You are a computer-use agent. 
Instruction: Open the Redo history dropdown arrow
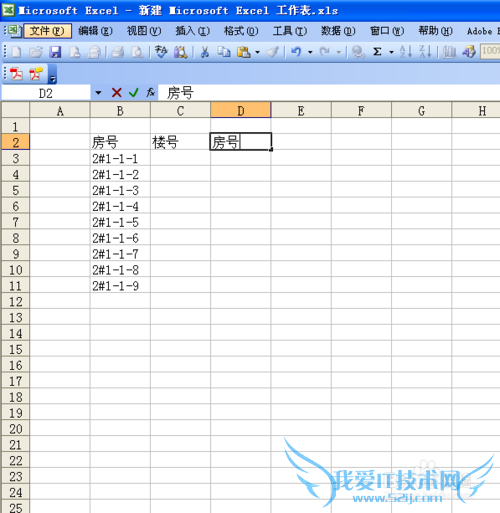pyautogui.click(x=339, y=52)
